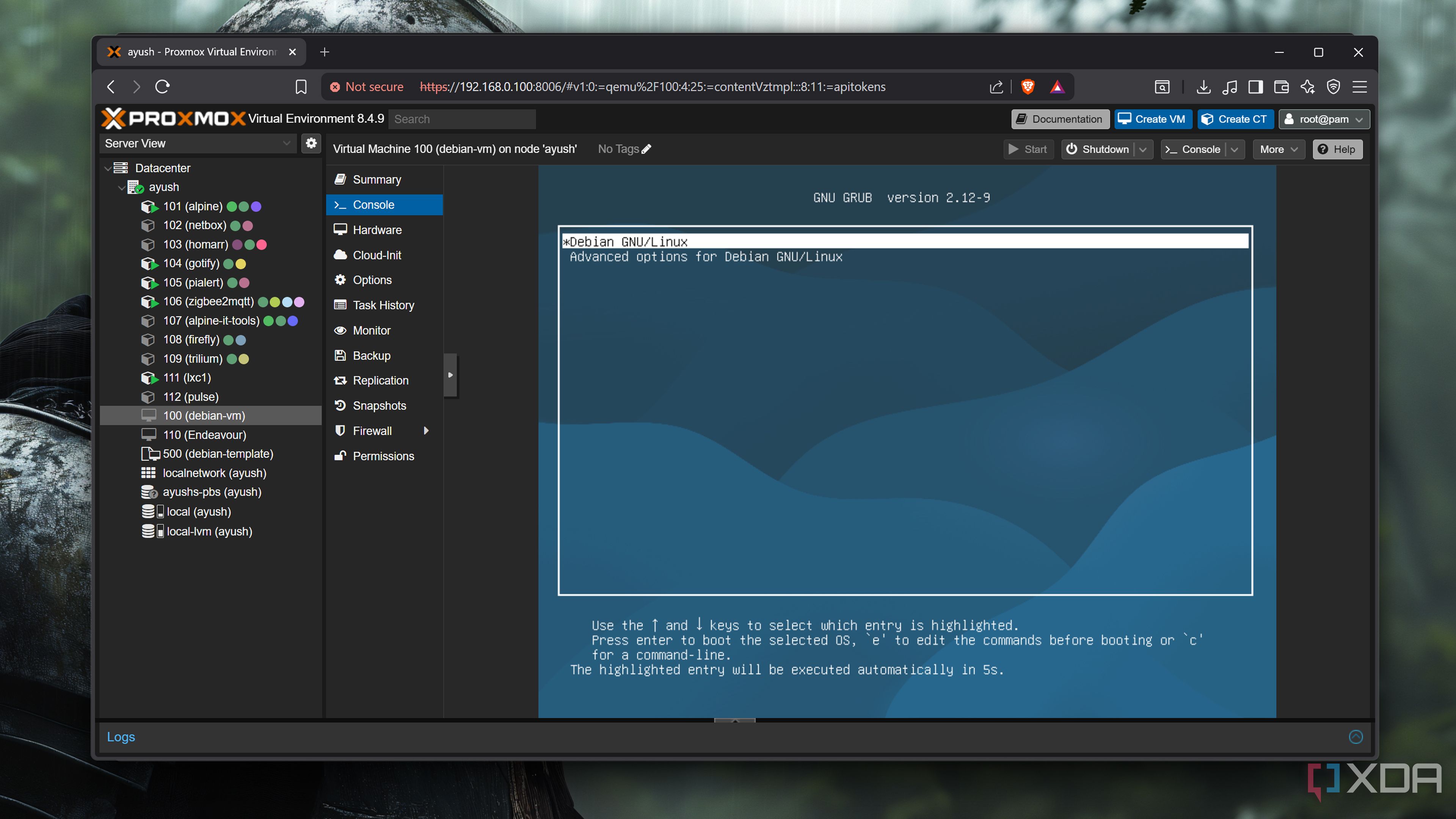The height and width of the screenshot is (819, 1456).
Task: Expand the Logs panel arrow icon
Action: click(1356, 736)
